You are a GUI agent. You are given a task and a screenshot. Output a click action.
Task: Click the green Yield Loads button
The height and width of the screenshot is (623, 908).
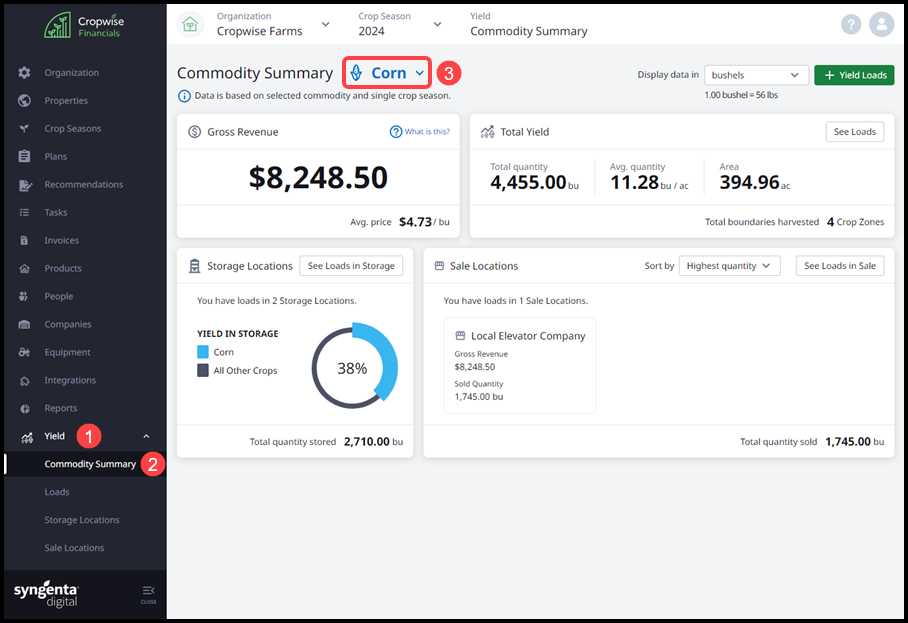click(853, 75)
